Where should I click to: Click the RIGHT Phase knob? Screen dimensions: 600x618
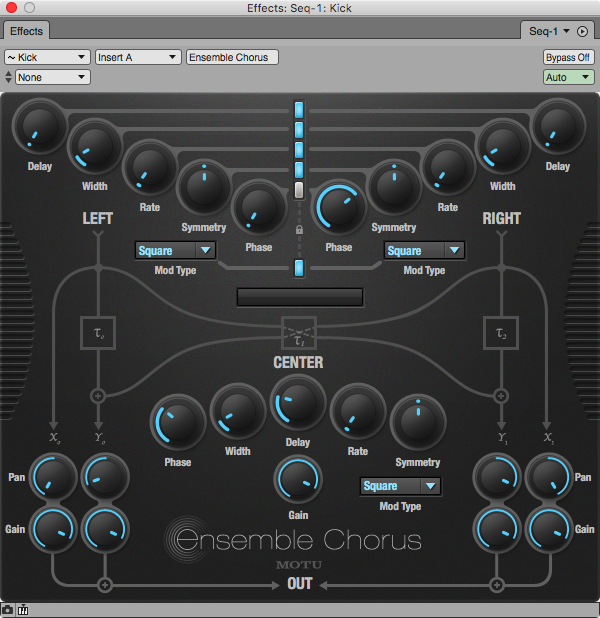(x=339, y=208)
